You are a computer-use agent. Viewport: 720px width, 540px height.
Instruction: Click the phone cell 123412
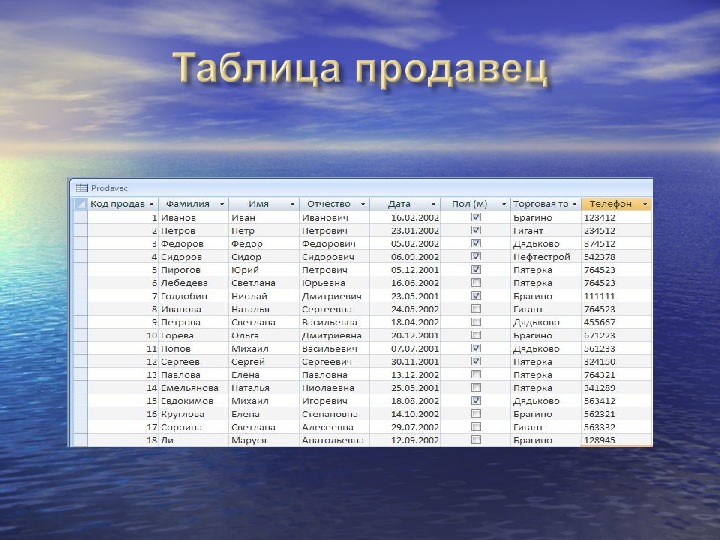coord(616,217)
